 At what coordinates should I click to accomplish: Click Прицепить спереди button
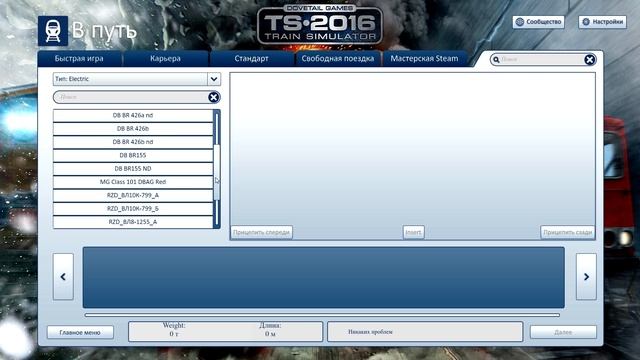coord(262,232)
